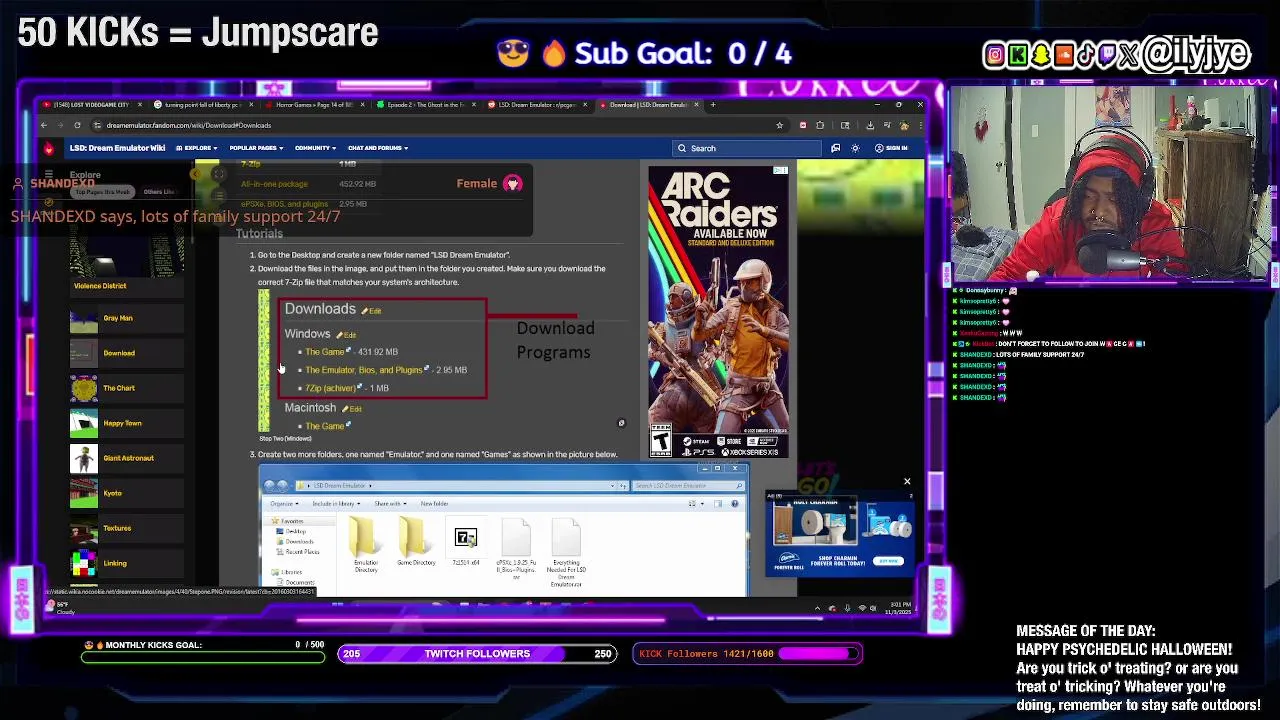Image resolution: width=1280 pixels, height=720 pixels.
Task: Open the browser three-dot menu
Action: pyautogui.click(x=919, y=125)
